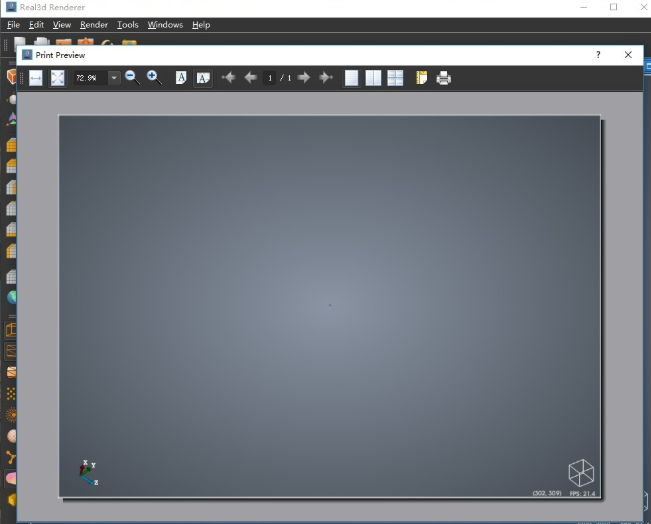Go to the first page arrow

[x=228, y=78]
